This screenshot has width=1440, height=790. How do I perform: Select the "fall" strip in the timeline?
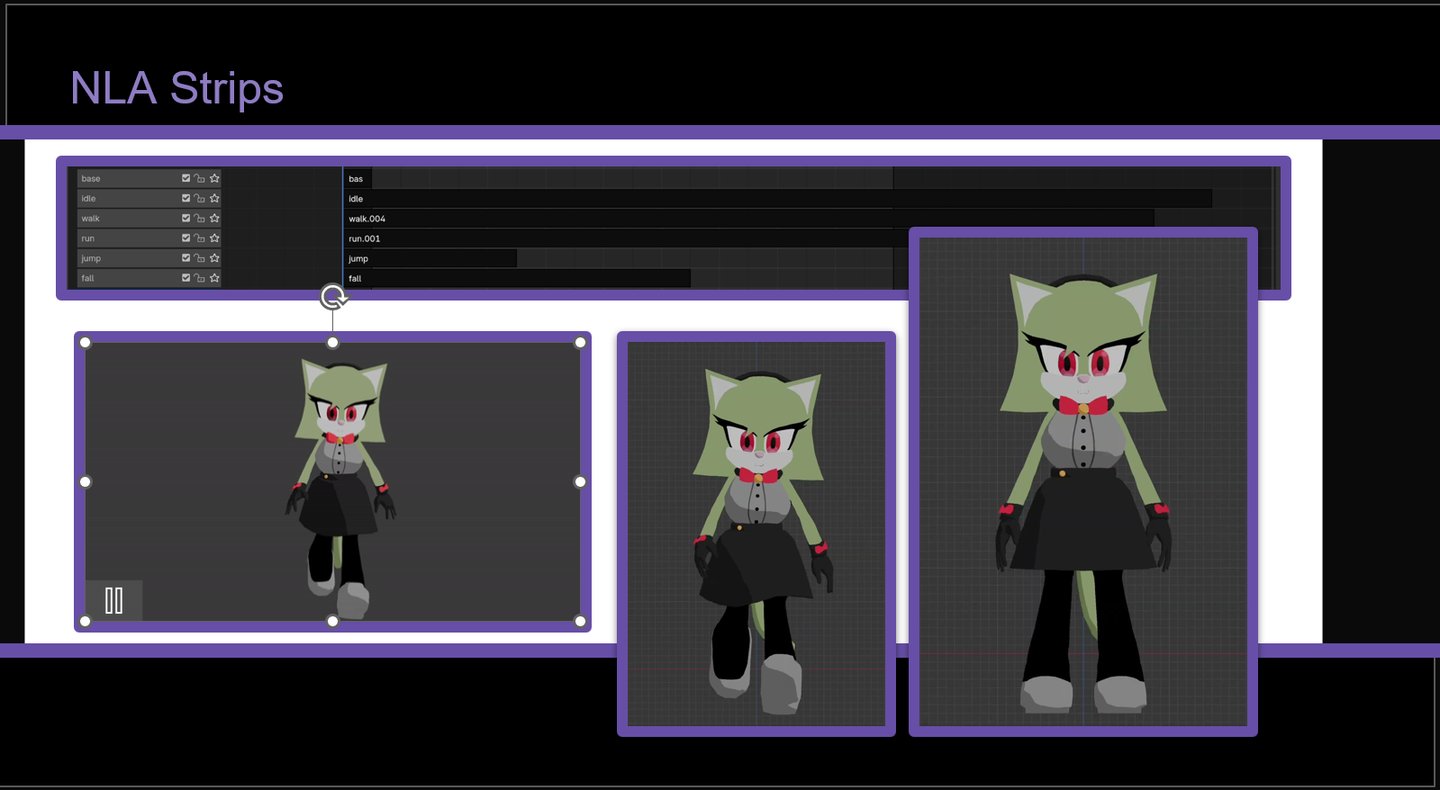click(518, 278)
